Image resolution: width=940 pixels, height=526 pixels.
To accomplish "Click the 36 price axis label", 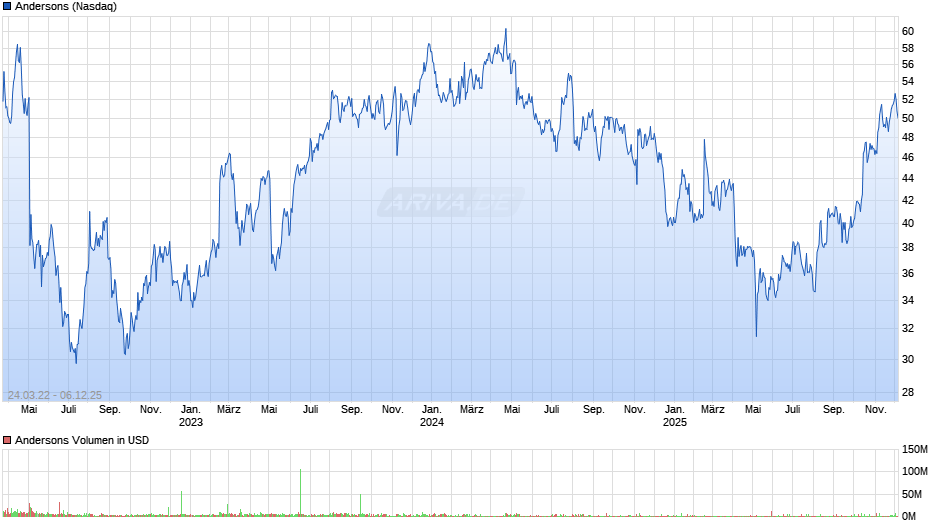I will point(908,273).
